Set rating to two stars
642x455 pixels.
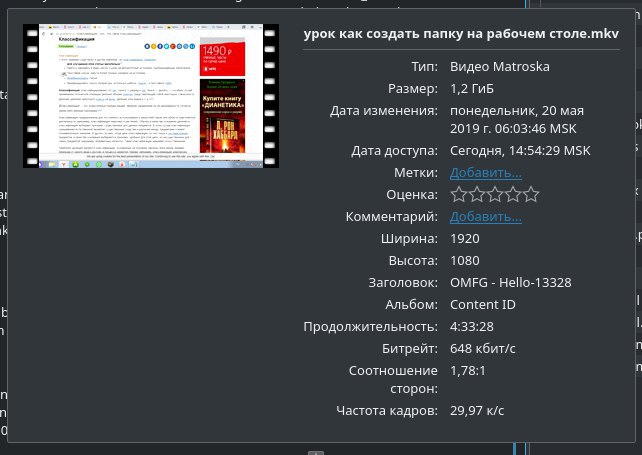coord(477,195)
